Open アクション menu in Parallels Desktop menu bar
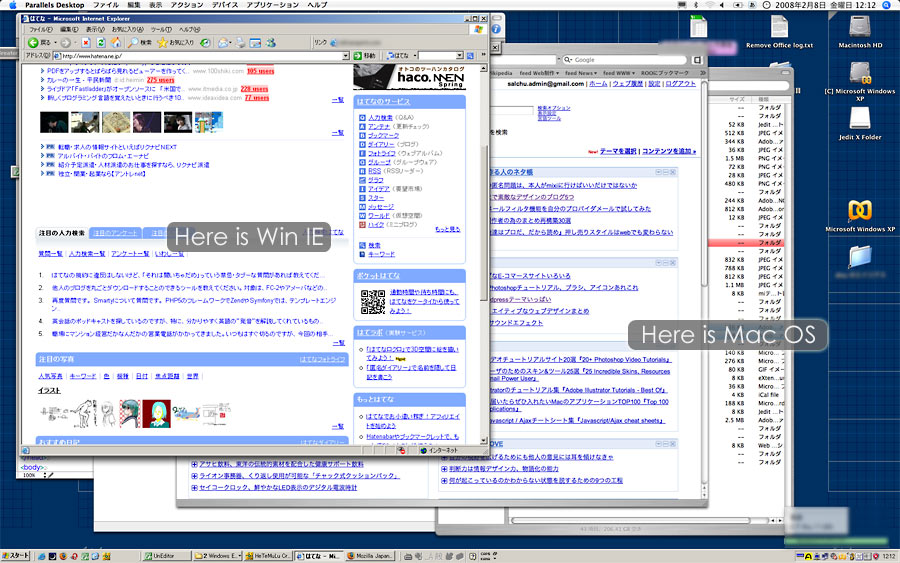 pyautogui.click(x=187, y=5)
